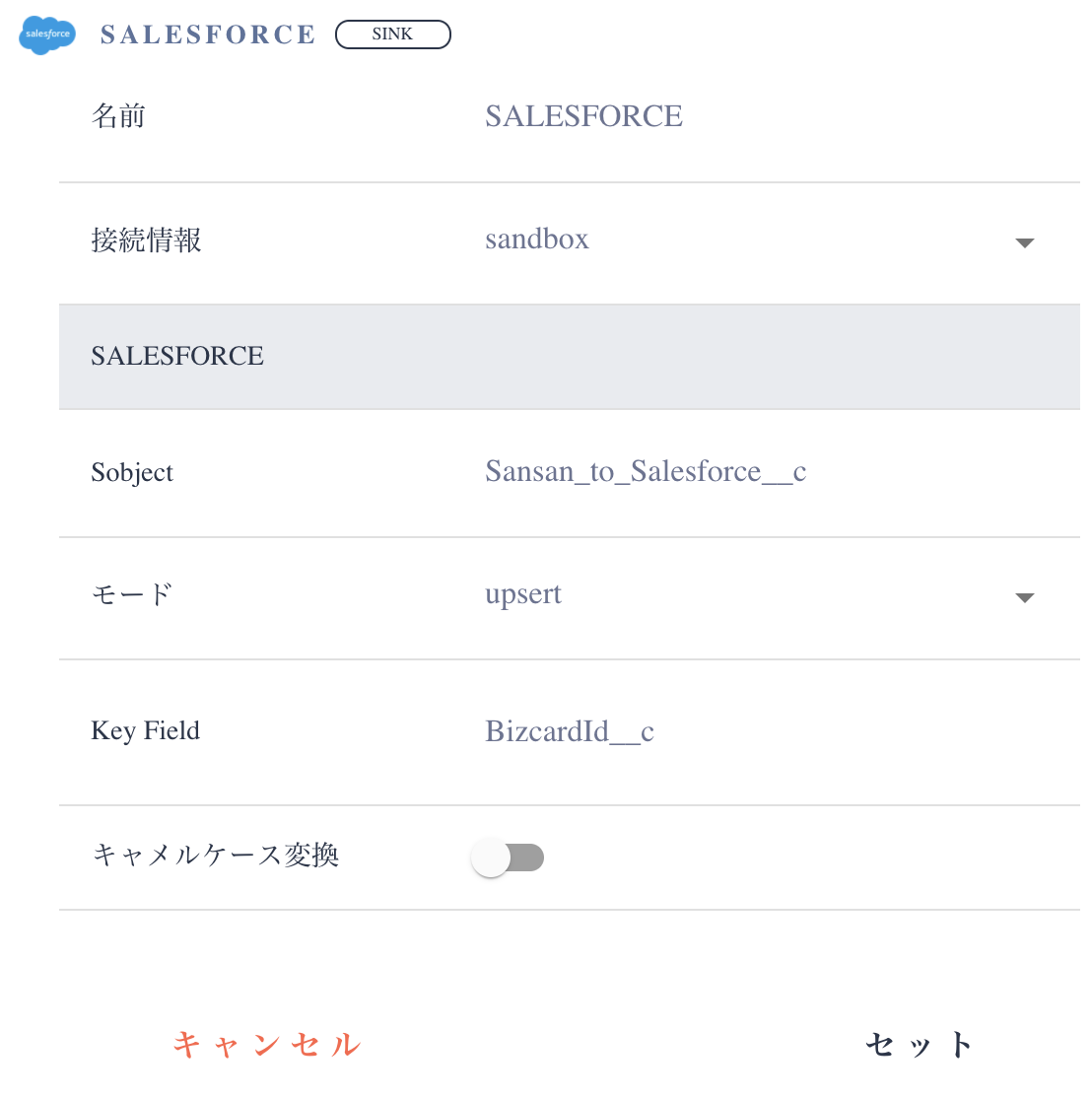The height and width of the screenshot is (1098, 1092).
Task: Click the 名前 label
Action: pyautogui.click(x=118, y=116)
